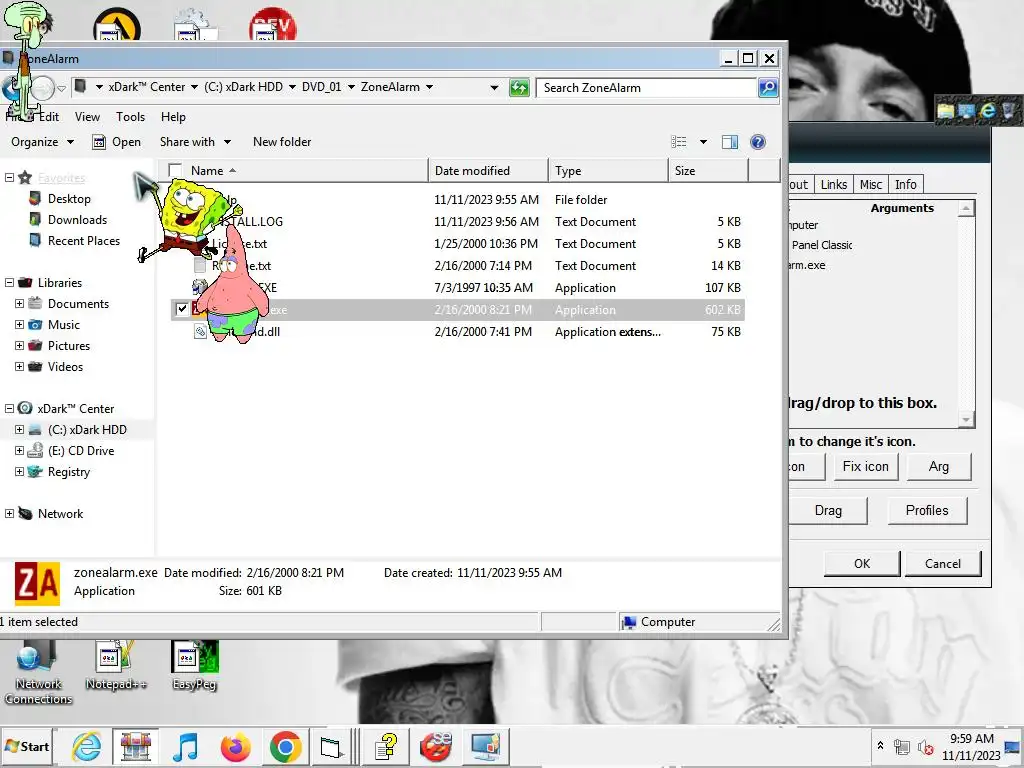1024x768 pixels.
Task: Click the red 'se' taskbar icon
Action: [x=436, y=746]
